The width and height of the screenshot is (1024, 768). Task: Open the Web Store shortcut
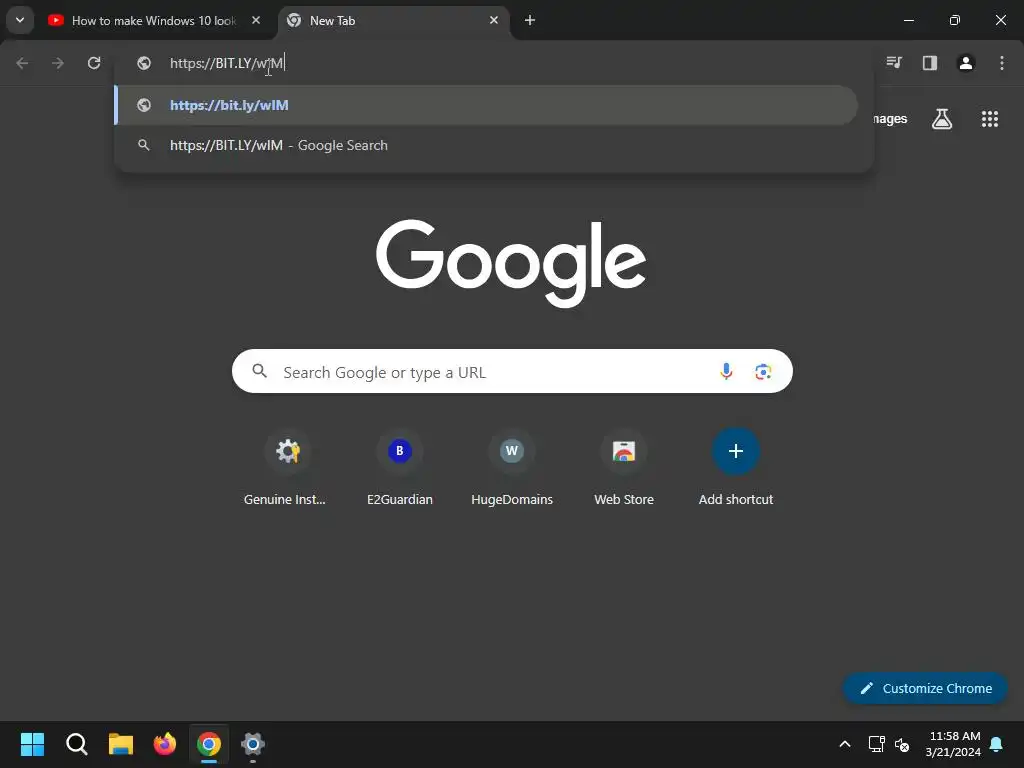click(624, 468)
